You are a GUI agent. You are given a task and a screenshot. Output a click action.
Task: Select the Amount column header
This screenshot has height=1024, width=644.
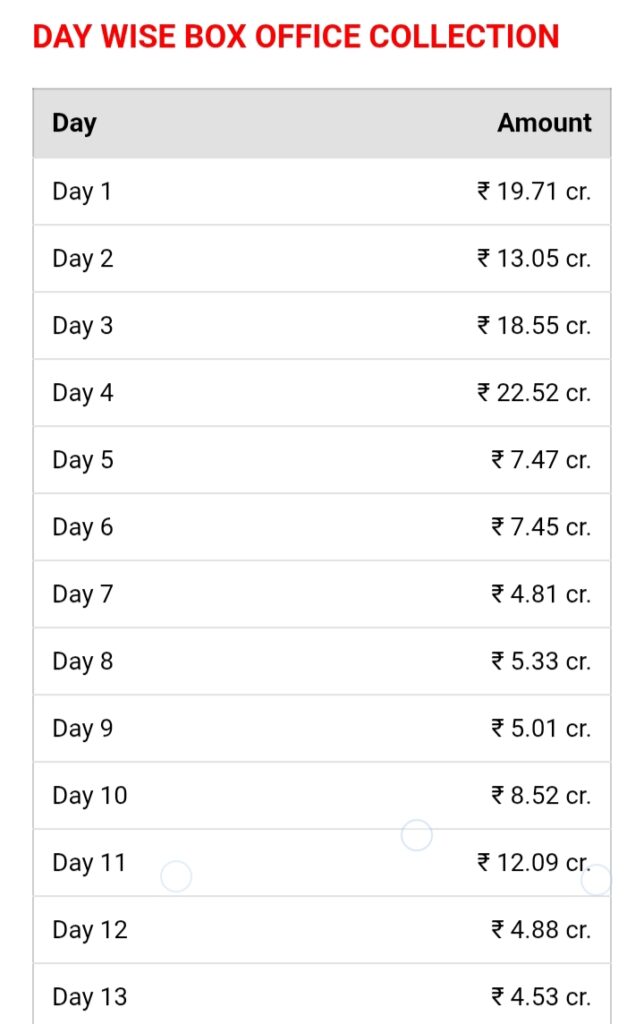click(544, 123)
